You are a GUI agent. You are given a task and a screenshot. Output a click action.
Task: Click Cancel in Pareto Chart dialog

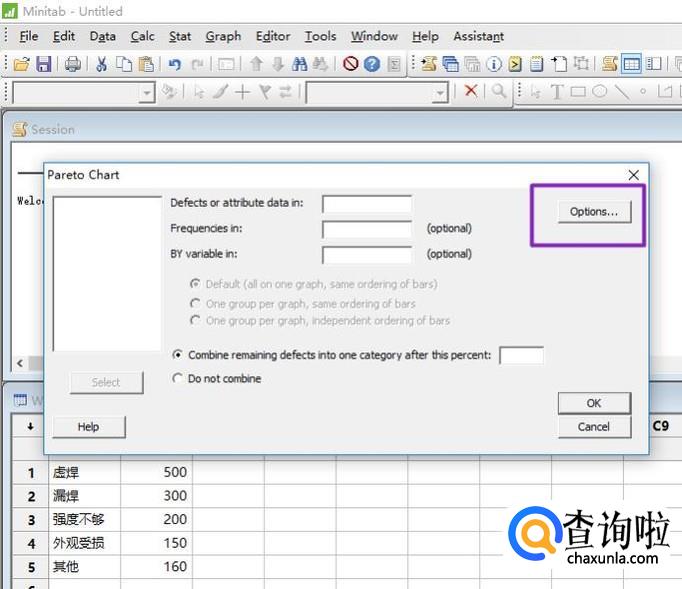point(594,427)
